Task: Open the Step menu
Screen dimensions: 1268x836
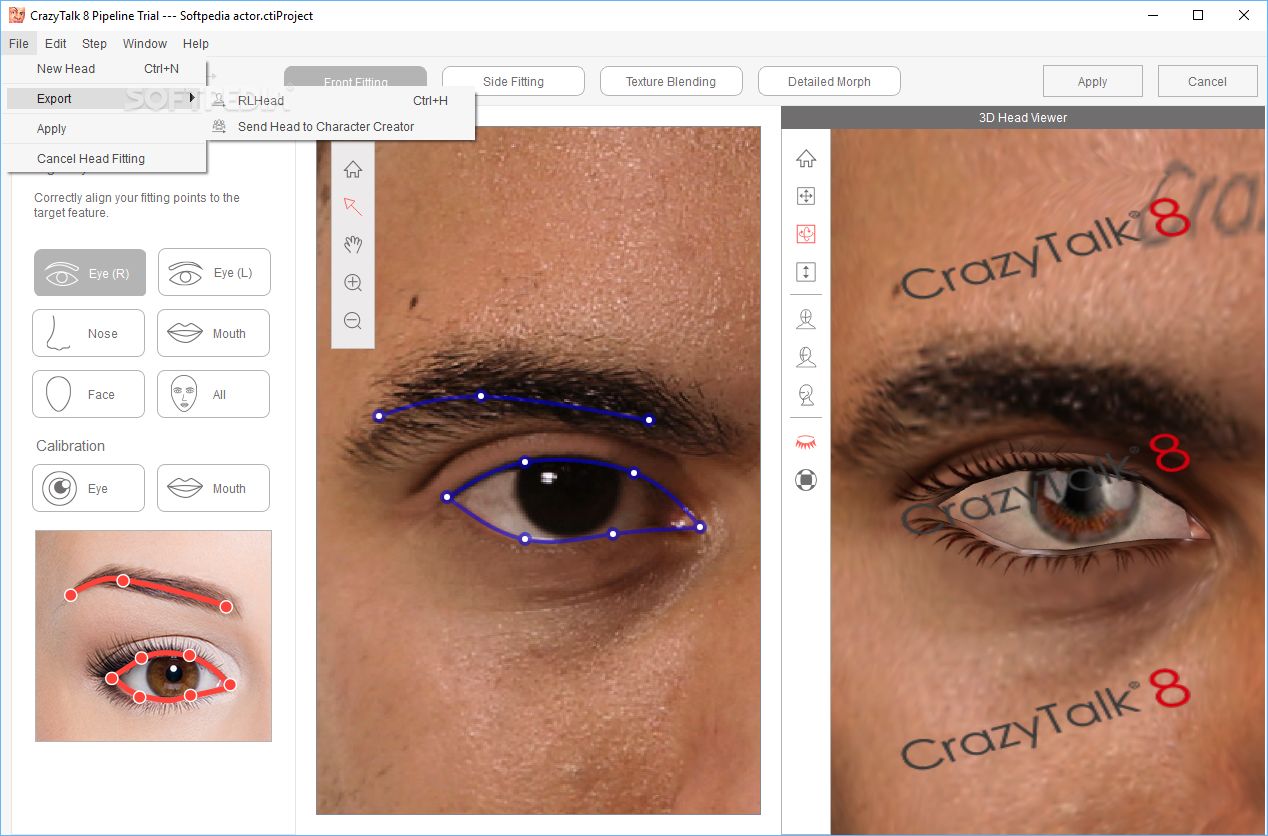Action: click(94, 43)
